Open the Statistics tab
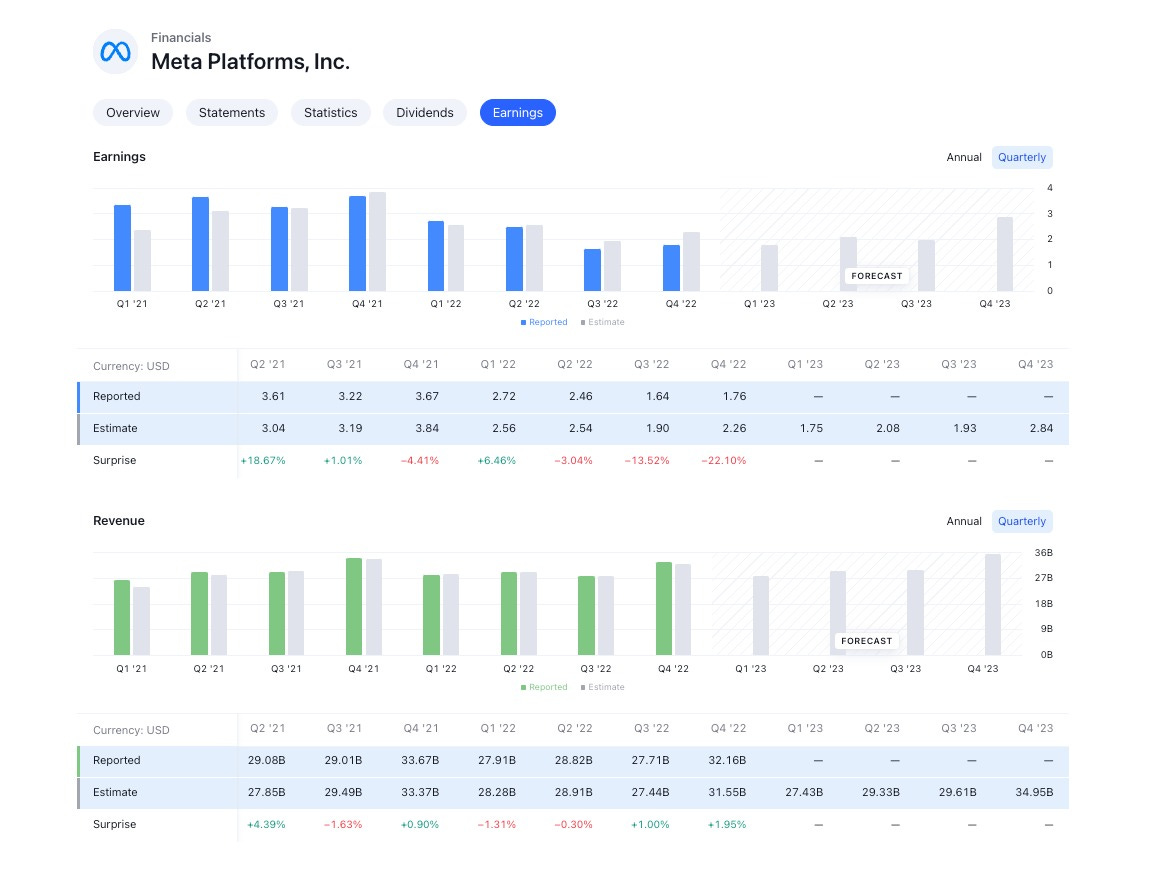The image size is (1155, 891). [x=330, y=113]
